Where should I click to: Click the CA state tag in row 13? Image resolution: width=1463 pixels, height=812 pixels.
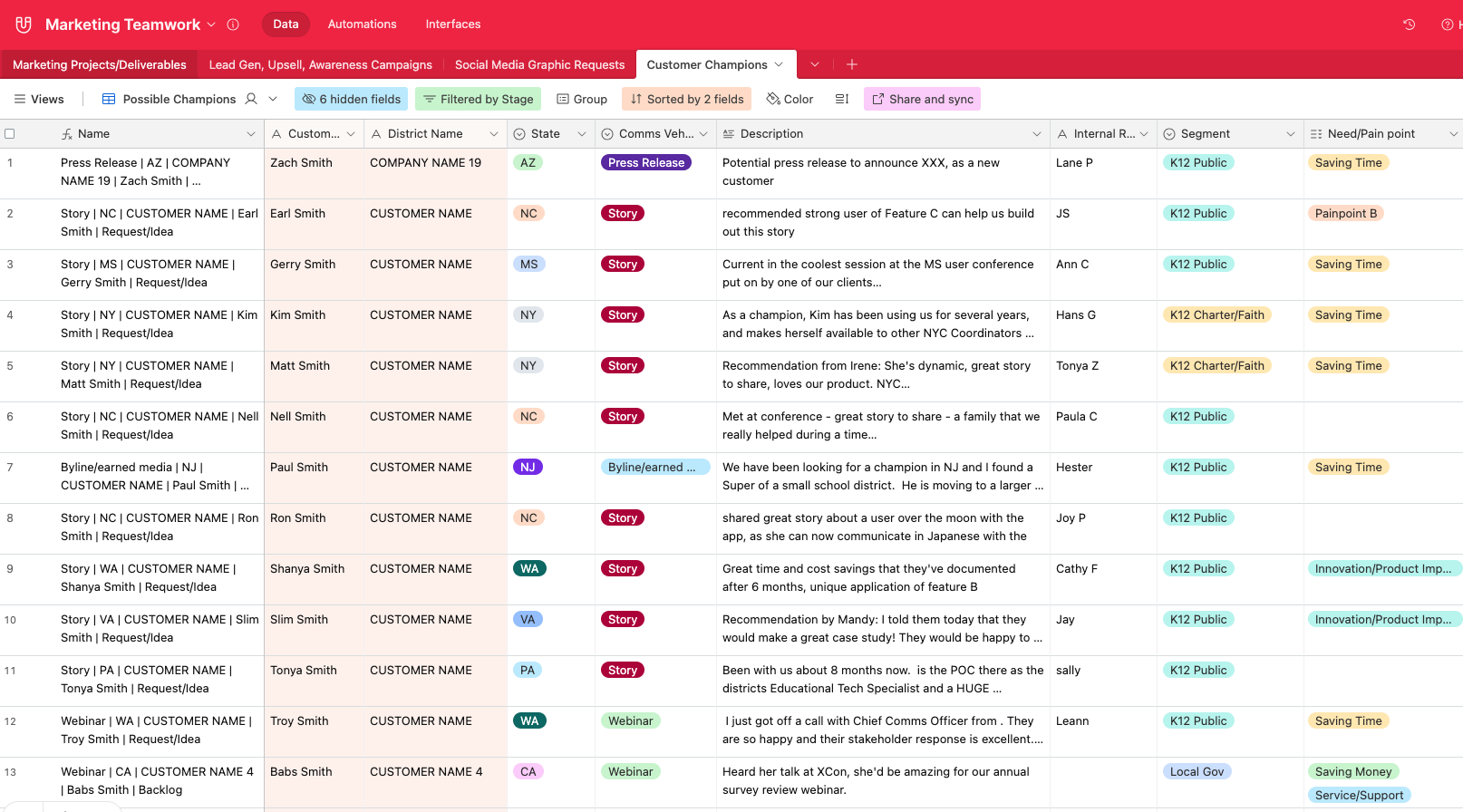click(x=528, y=771)
